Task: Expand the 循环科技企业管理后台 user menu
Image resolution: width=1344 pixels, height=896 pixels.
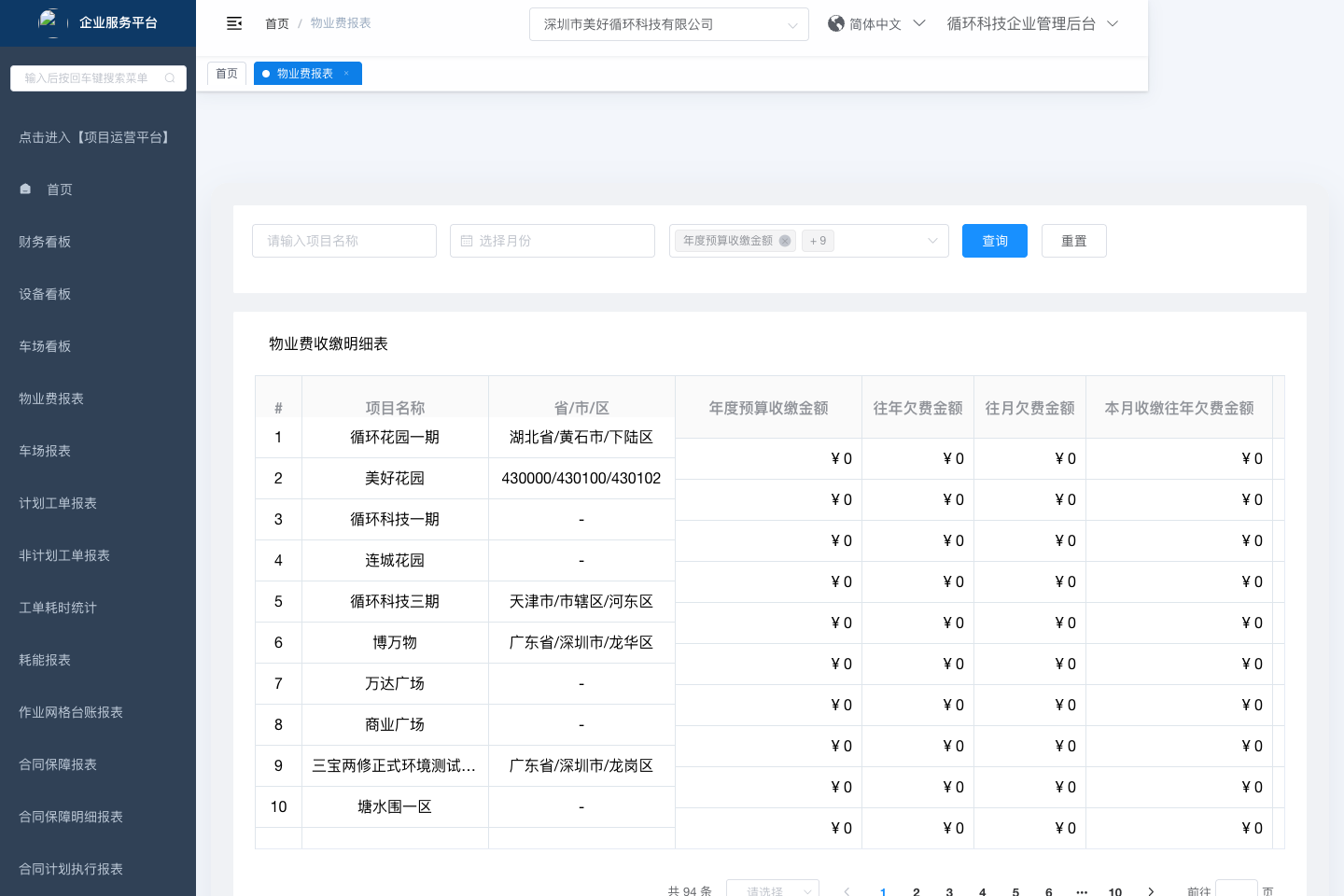Action: 1112,23
